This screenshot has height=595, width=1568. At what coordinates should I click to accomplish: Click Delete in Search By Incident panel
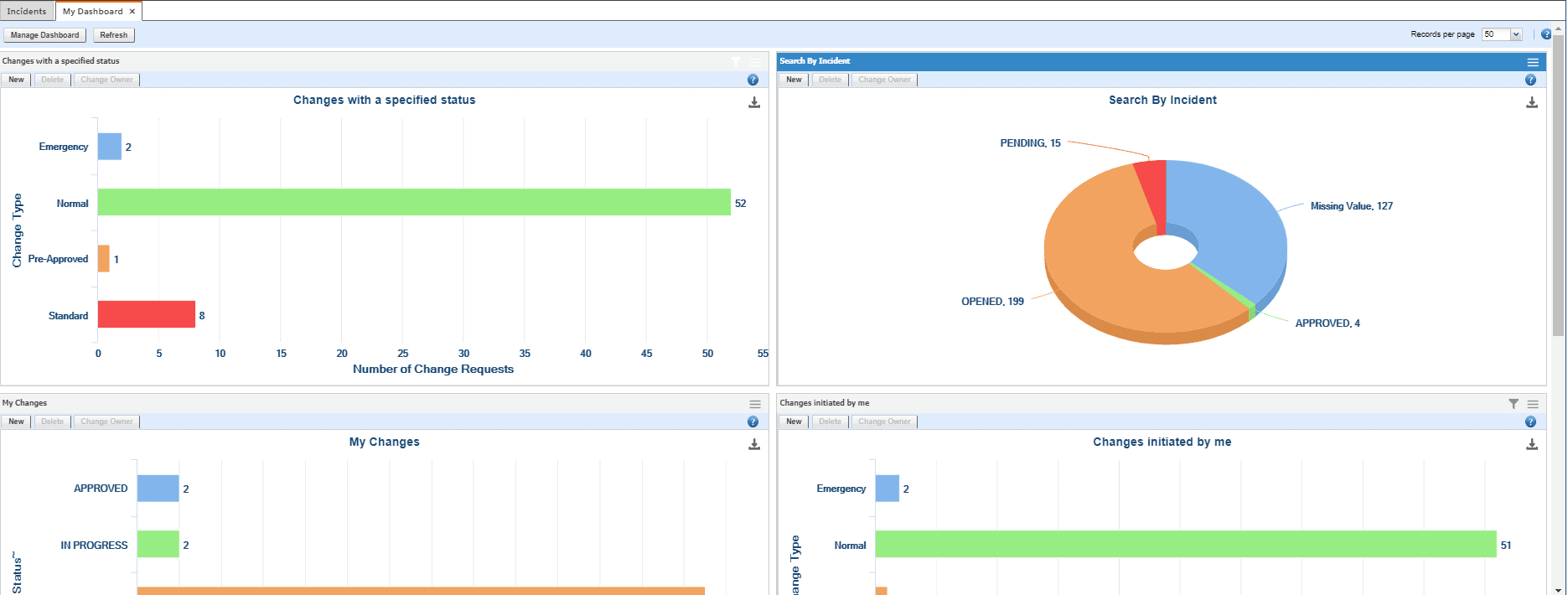[x=831, y=80]
